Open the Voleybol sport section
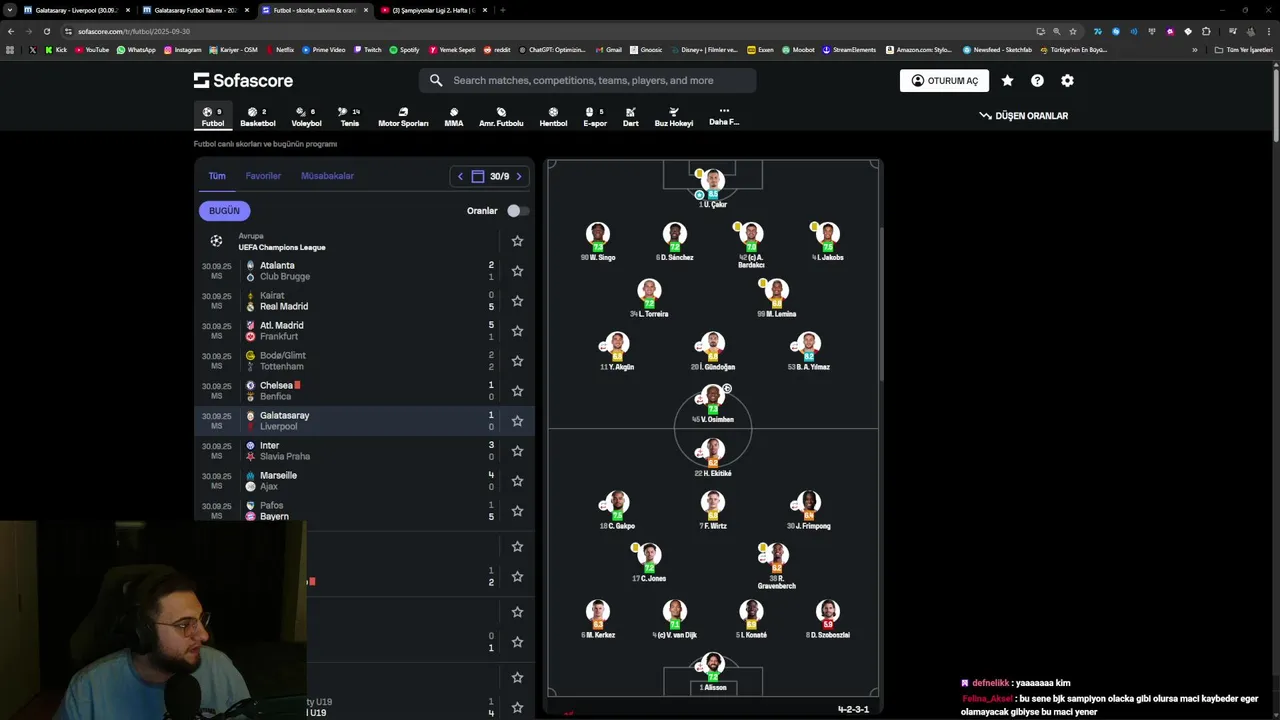This screenshot has height=720, width=1280. pyautogui.click(x=306, y=117)
